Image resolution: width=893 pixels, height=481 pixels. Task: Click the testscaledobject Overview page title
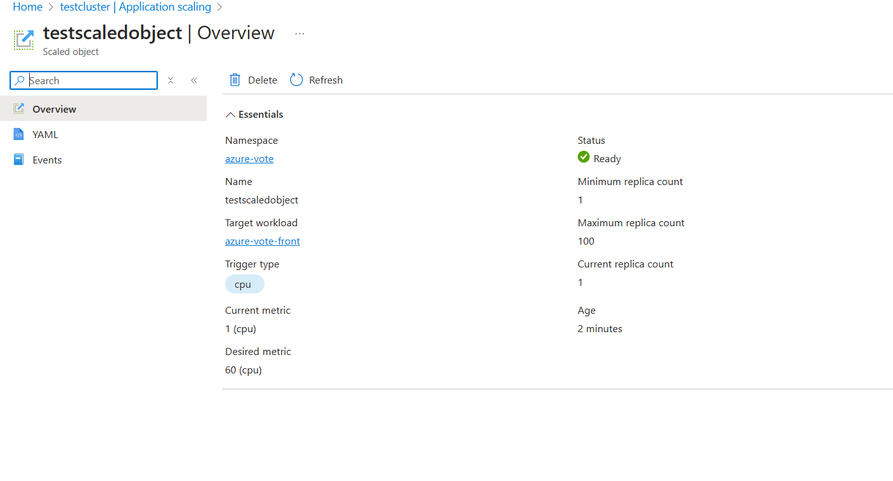(158, 33)
